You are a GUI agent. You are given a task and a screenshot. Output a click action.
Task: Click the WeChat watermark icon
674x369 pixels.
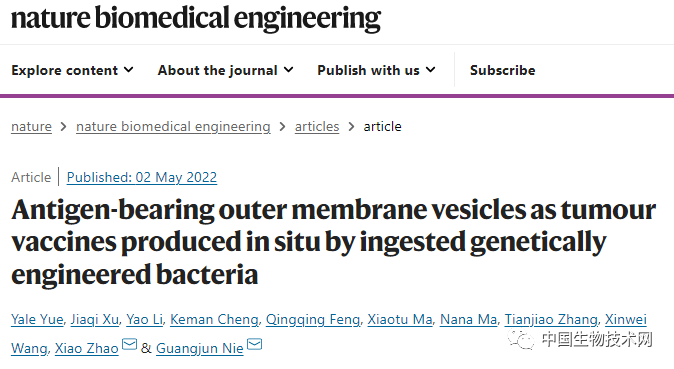(x=521, y=340)
